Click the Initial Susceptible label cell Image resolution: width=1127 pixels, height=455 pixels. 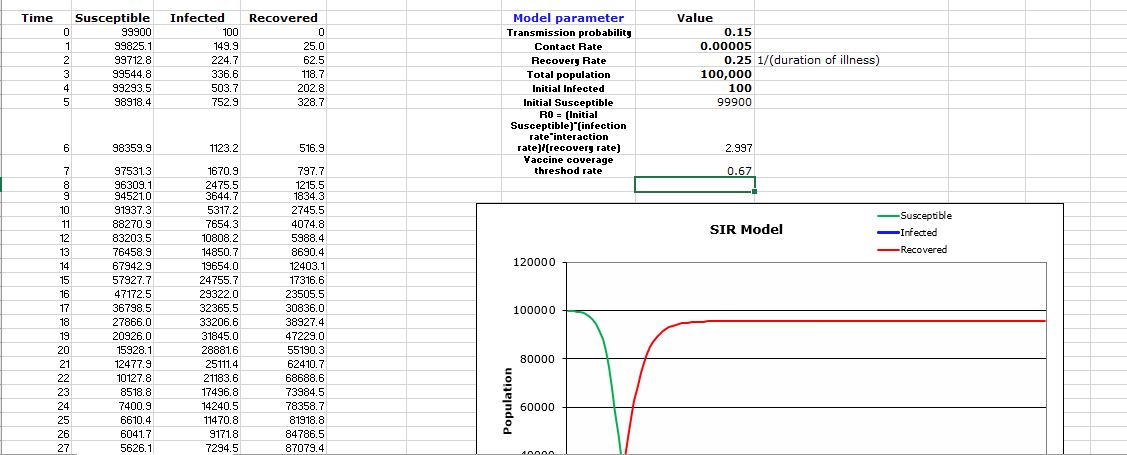[x=569, y=103]
